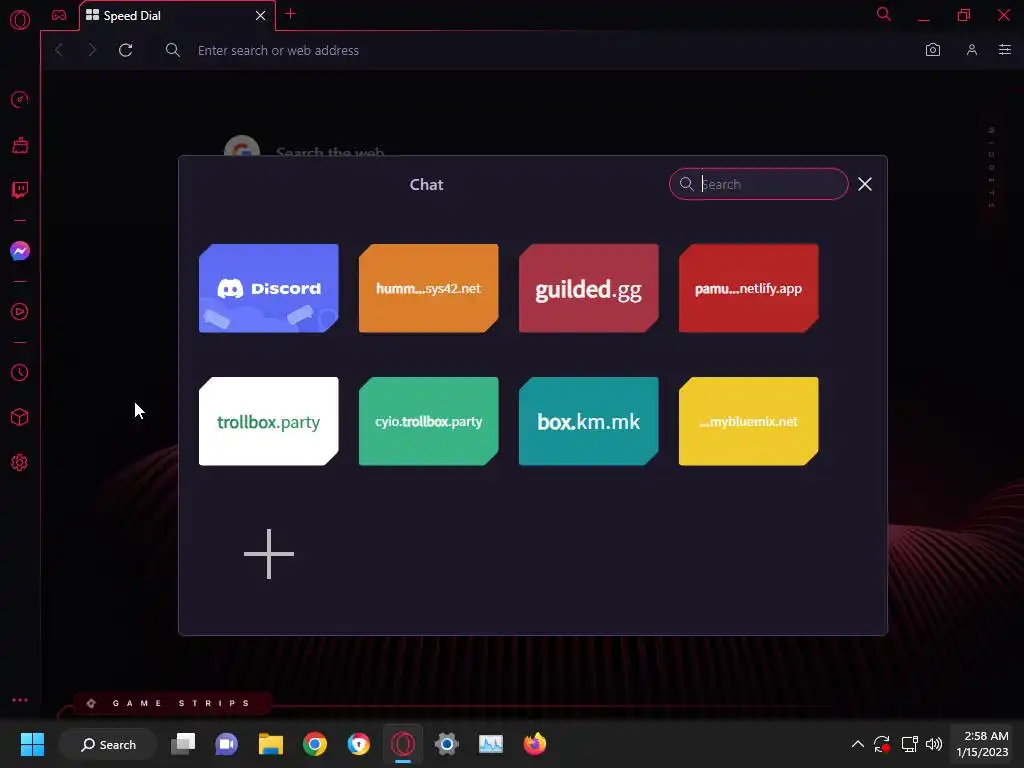Viewport: 1024px width, 768px height.
Task: Open the clock showing 2:58 AM
Action: pyautogui.click(x=982, y=744)
